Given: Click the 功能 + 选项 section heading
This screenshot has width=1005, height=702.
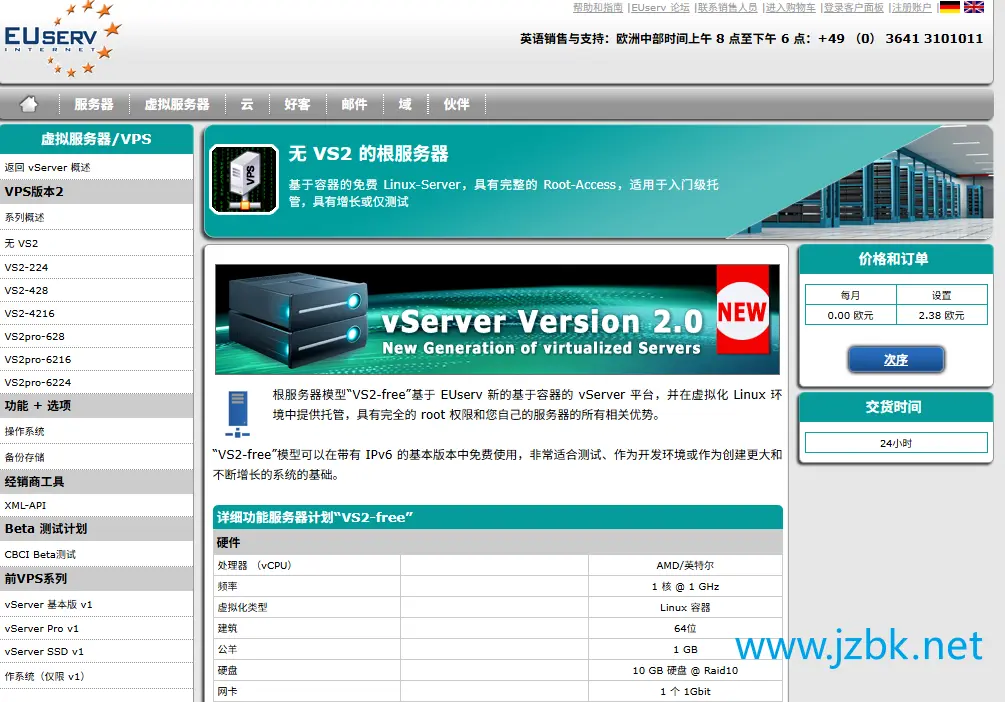Looking at the screenshot, I should point(96,406).
